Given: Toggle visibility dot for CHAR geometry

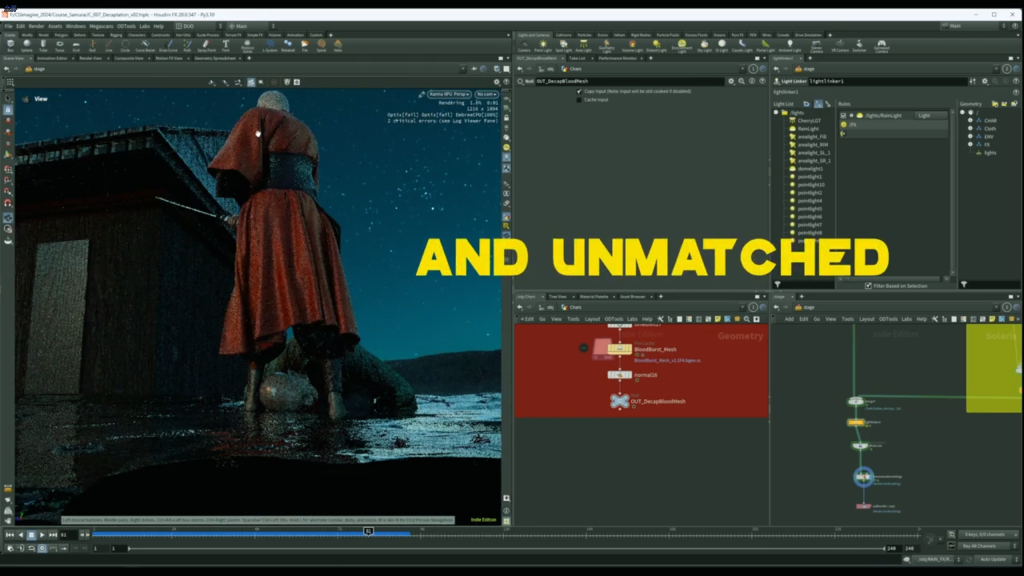Looking at the screenshot, I should 970,121.
